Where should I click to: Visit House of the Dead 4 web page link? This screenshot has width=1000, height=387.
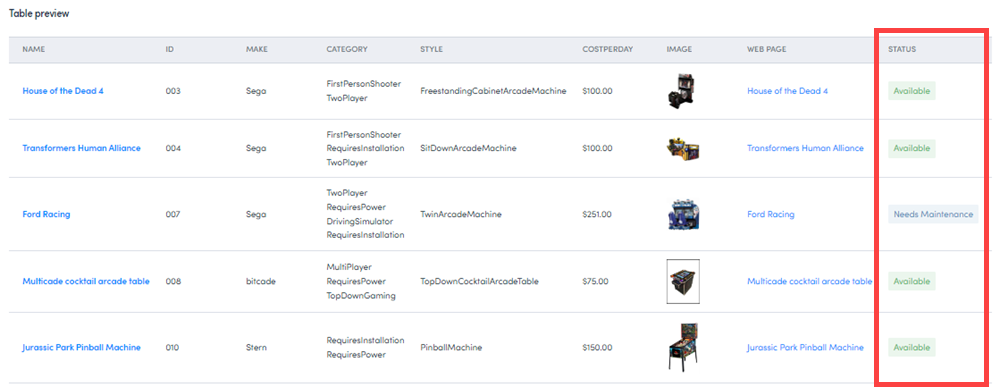click(787, 91)
